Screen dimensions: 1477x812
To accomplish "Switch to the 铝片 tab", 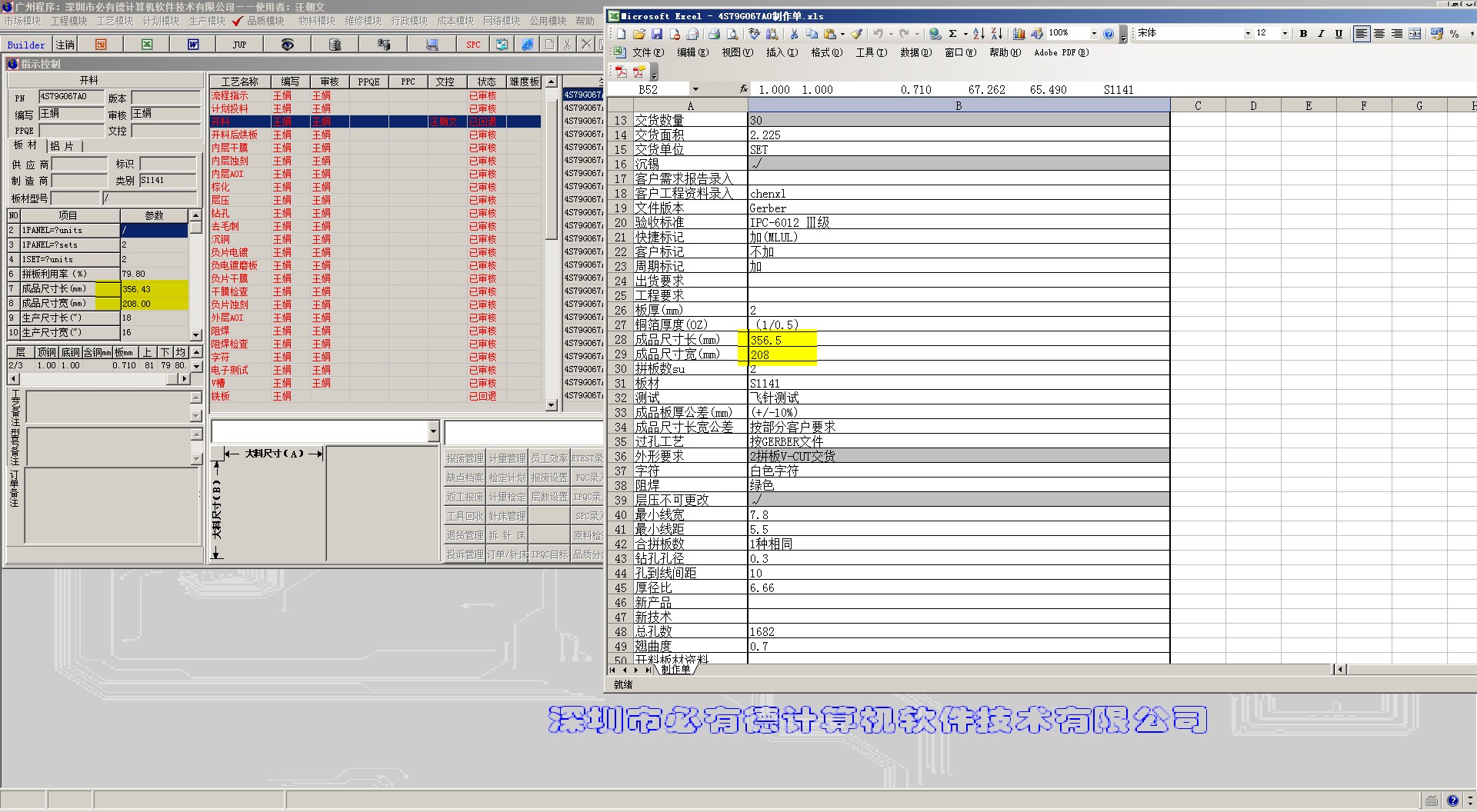I will coord(62,146).
